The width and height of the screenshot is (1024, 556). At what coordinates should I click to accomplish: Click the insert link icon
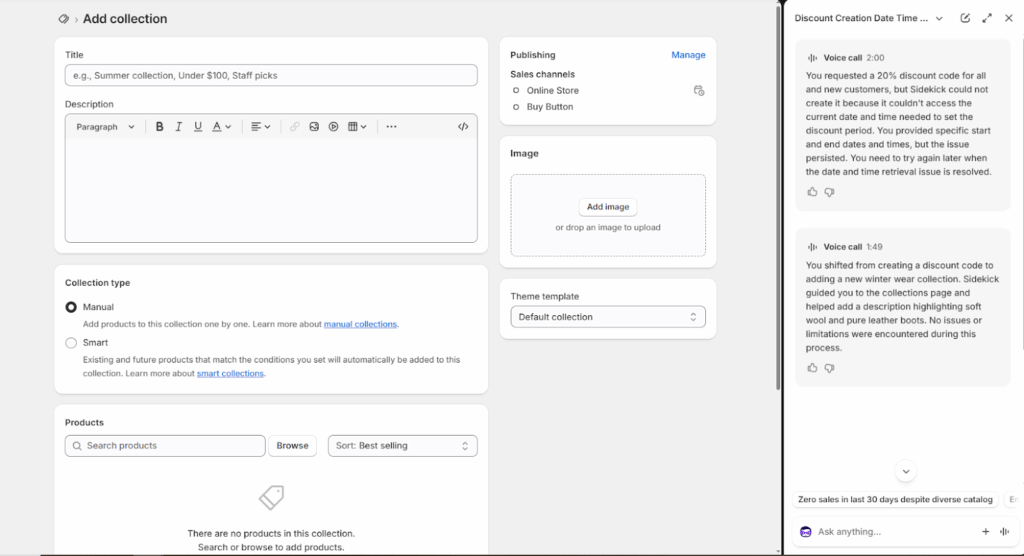(x=295, y=127)
